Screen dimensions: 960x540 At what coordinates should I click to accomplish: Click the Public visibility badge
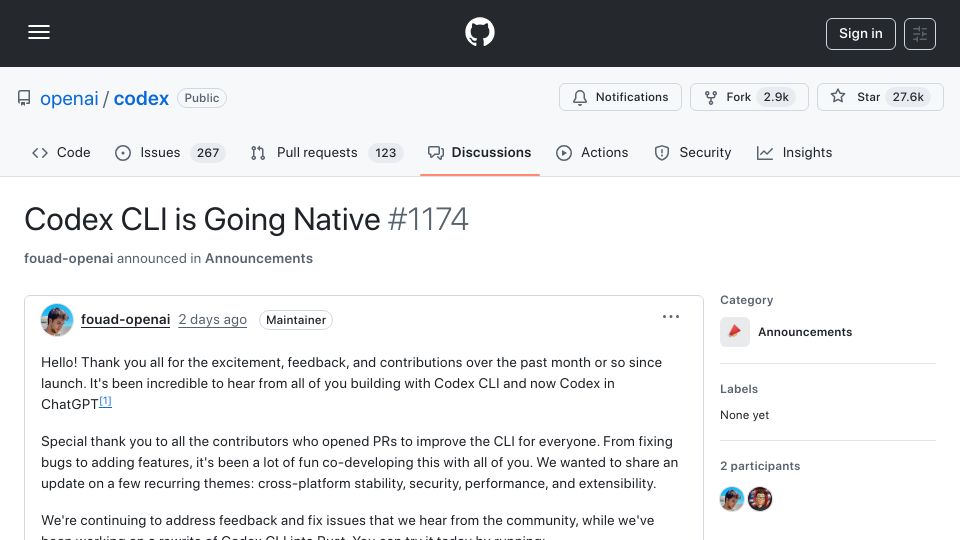[201, 98]
